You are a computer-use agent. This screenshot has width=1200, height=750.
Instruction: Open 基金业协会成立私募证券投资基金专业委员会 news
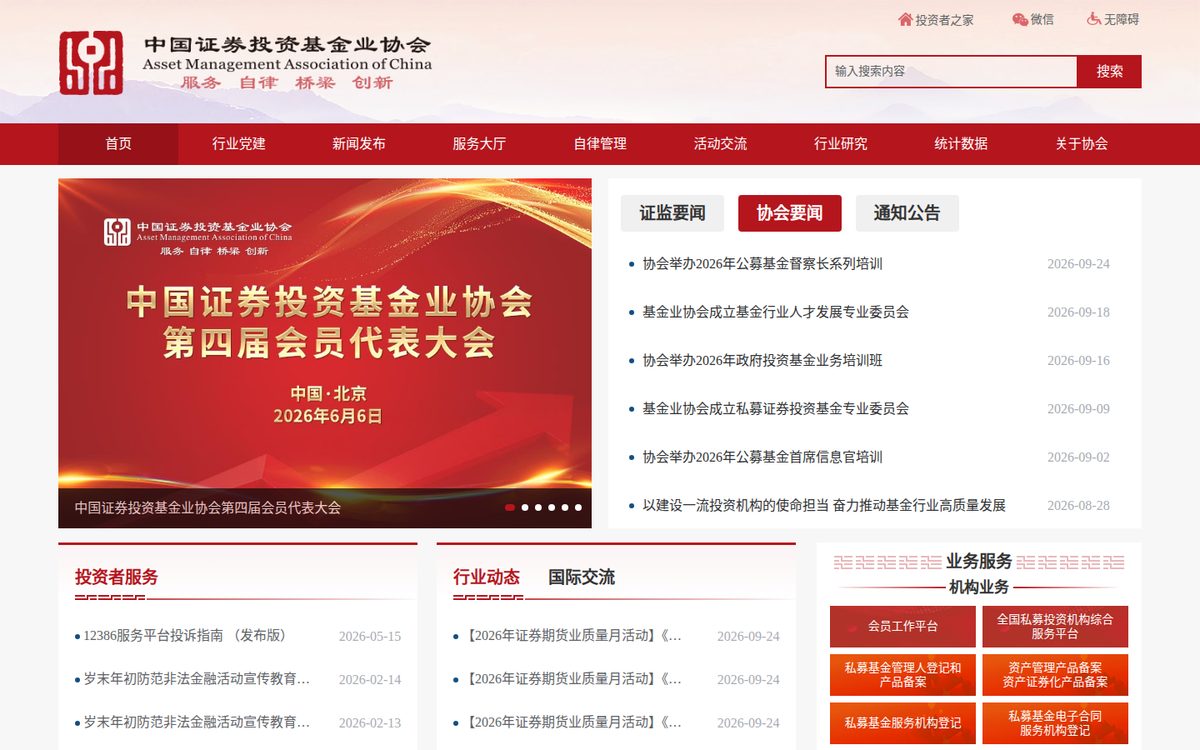pyautogui.click(x=776, y=408)
